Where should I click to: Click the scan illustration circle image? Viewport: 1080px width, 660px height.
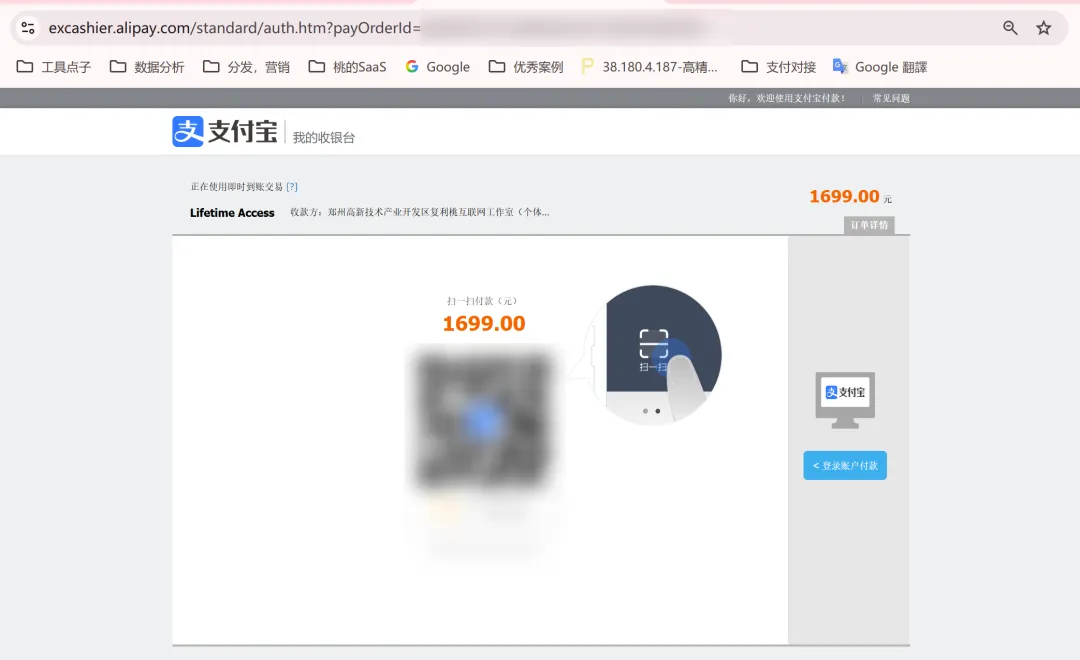[x=655, y=355]
